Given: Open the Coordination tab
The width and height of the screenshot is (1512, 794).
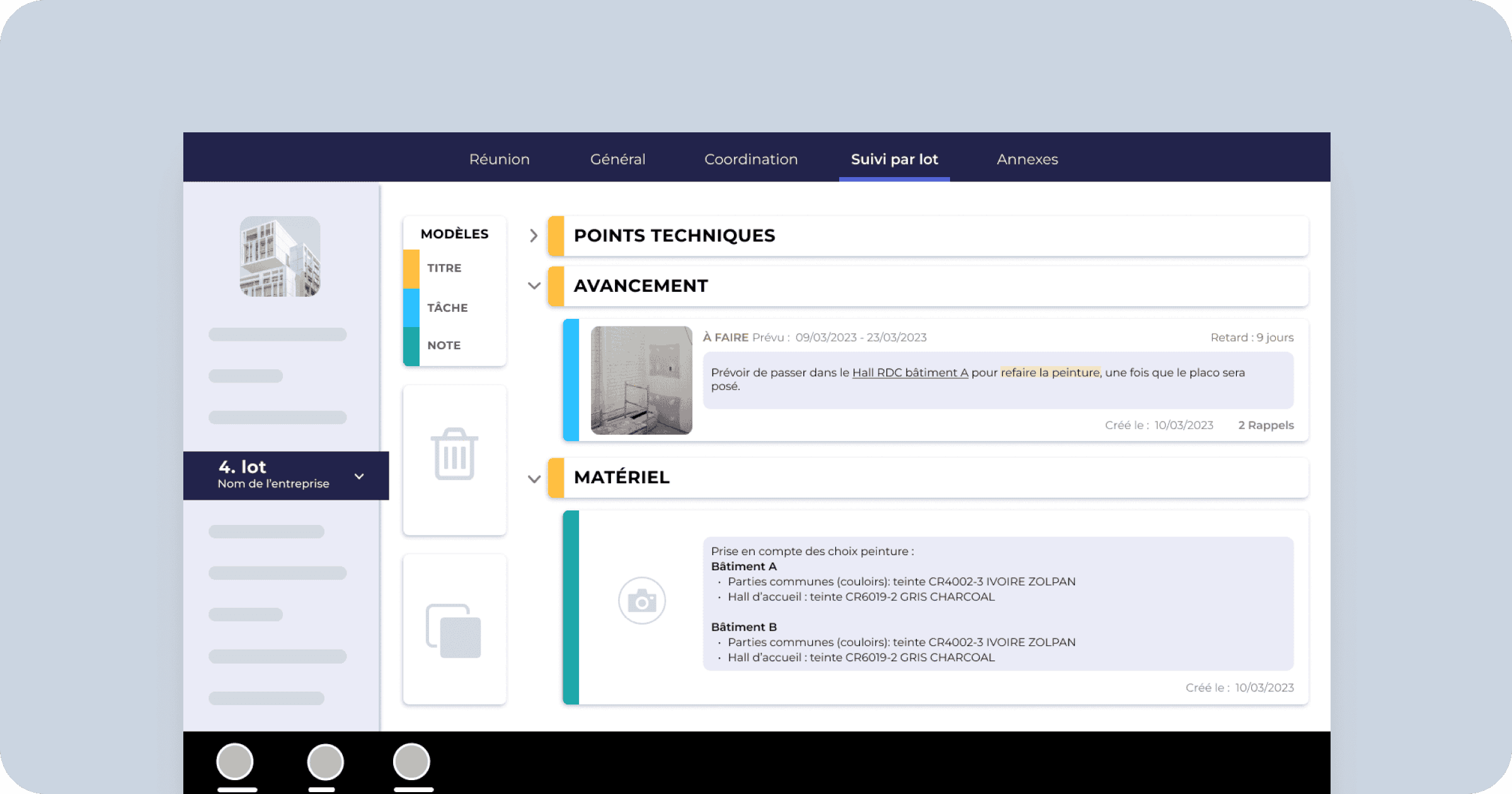Looking at the screenshot, I should (750, 159).
